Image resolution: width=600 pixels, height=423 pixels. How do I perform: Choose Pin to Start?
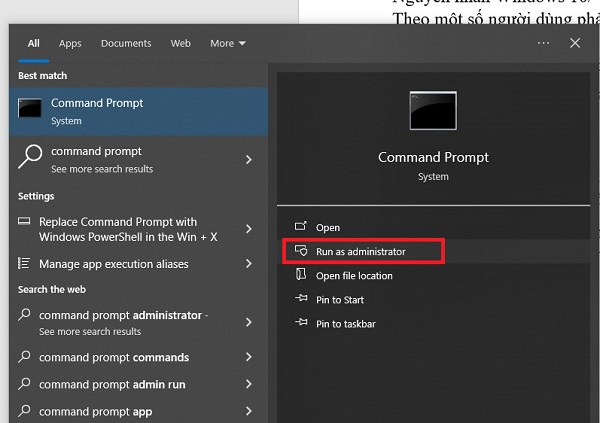click(x=434, y=300)
